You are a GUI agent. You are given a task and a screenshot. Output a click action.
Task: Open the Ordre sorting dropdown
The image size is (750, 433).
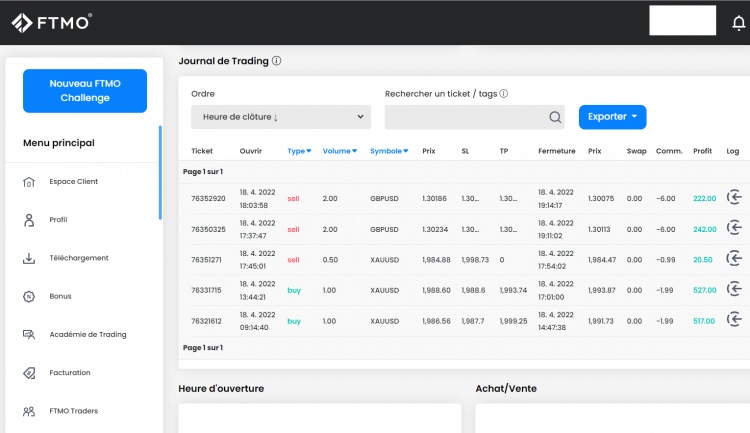click(x=280, y=117)
